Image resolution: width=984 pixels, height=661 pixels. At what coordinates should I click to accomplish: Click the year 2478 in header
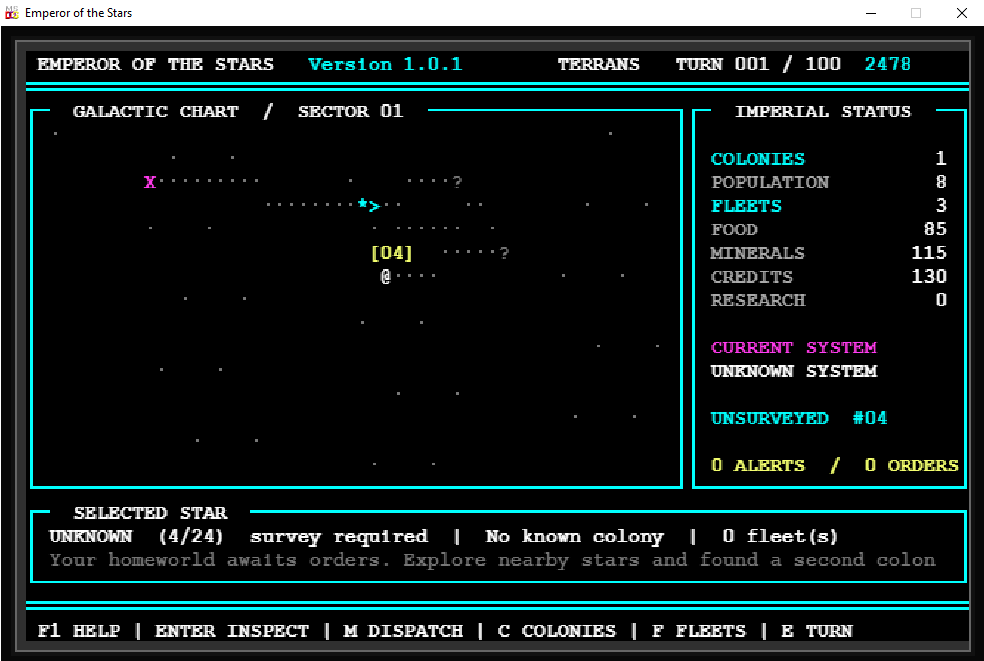[887, 64]
